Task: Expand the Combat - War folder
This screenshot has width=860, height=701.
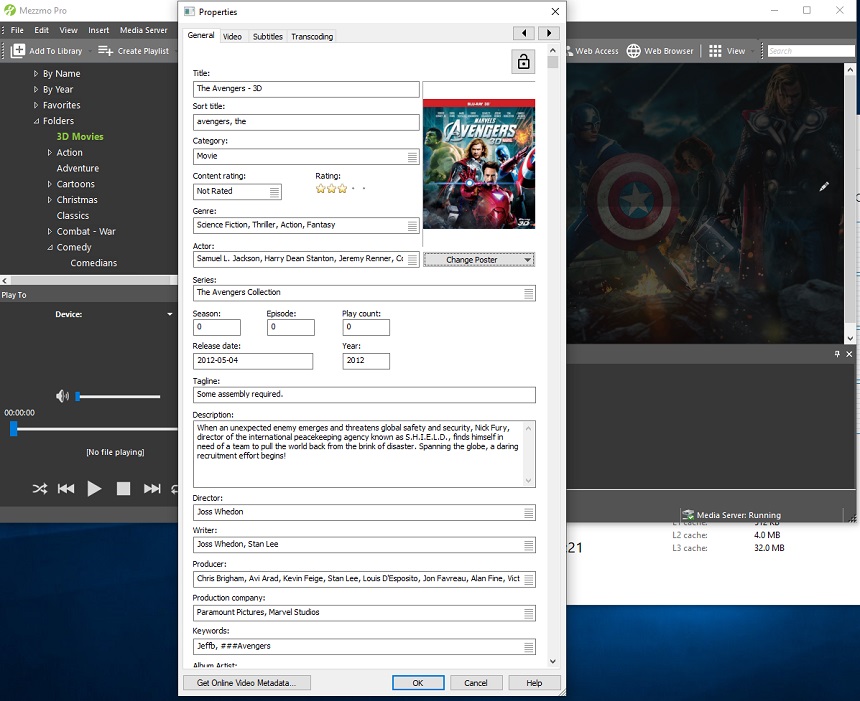Action: coord(49,231)
